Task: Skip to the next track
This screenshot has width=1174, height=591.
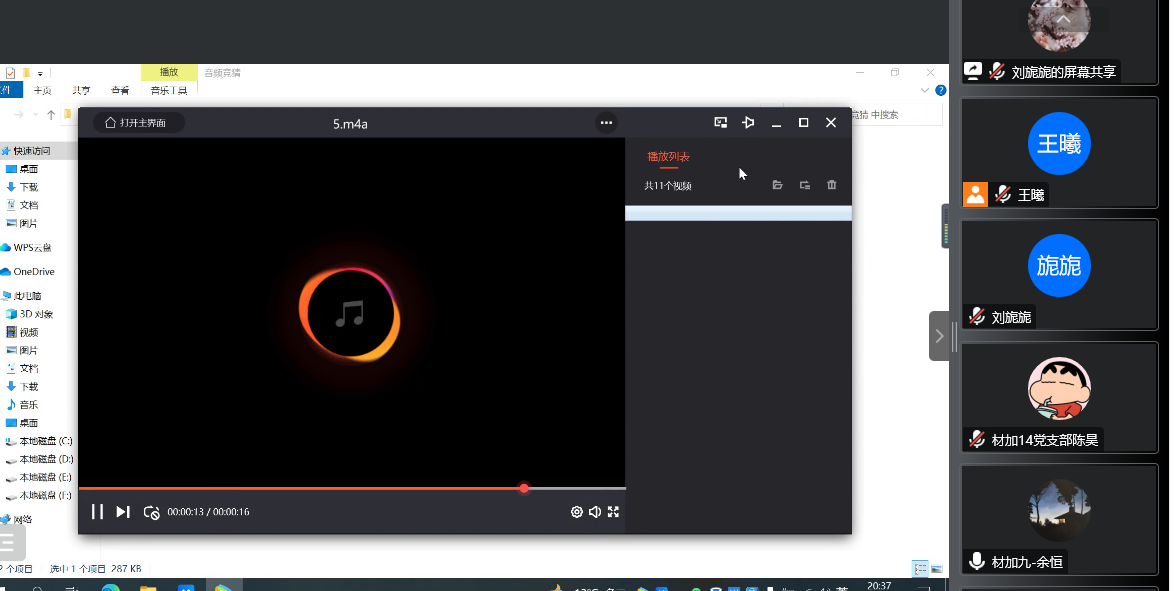Action: pyautogui.click(x=123, y=512)
